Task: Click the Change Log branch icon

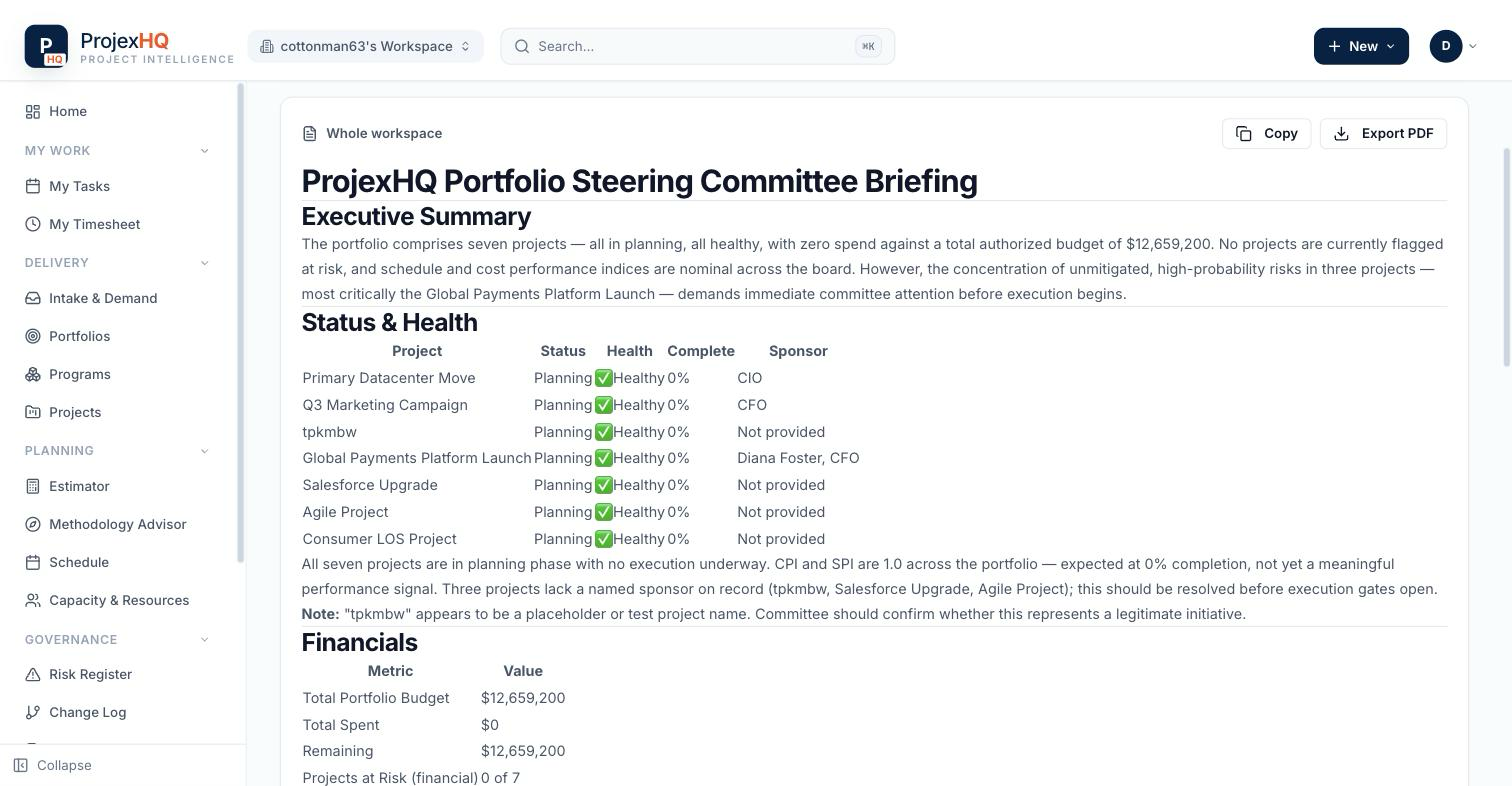Action: click(33, 712)
